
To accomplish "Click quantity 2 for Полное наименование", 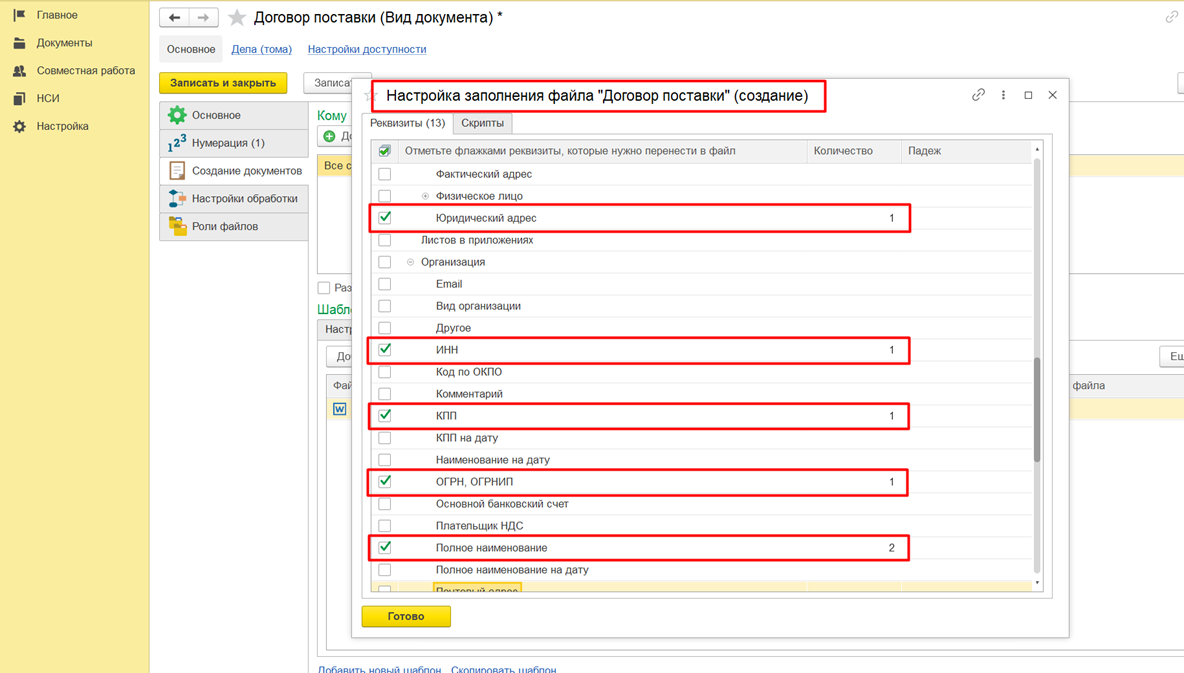I will tap(891, 548).
